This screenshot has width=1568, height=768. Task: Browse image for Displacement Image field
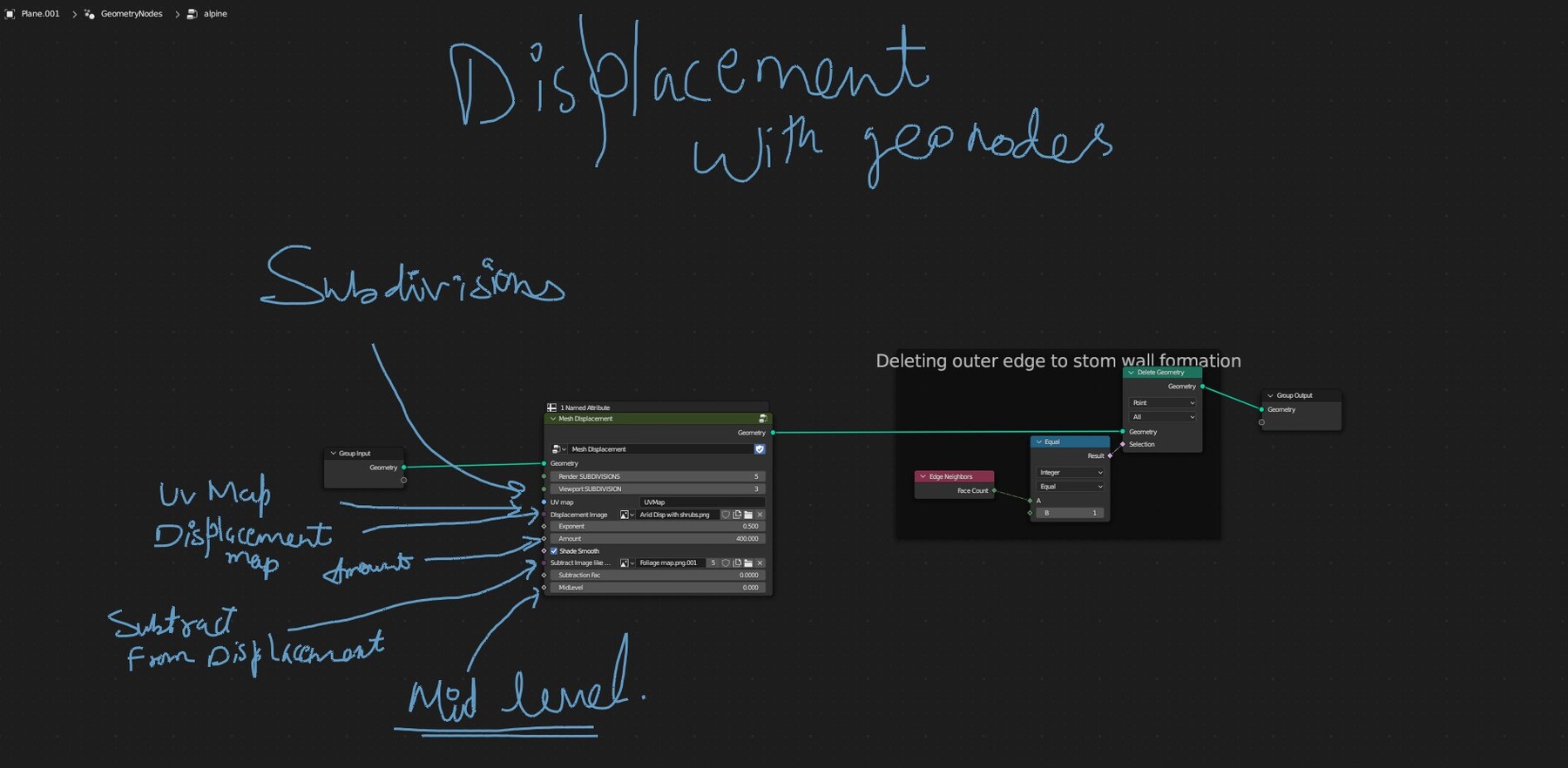pyautogui.click(x=627, y=515)
